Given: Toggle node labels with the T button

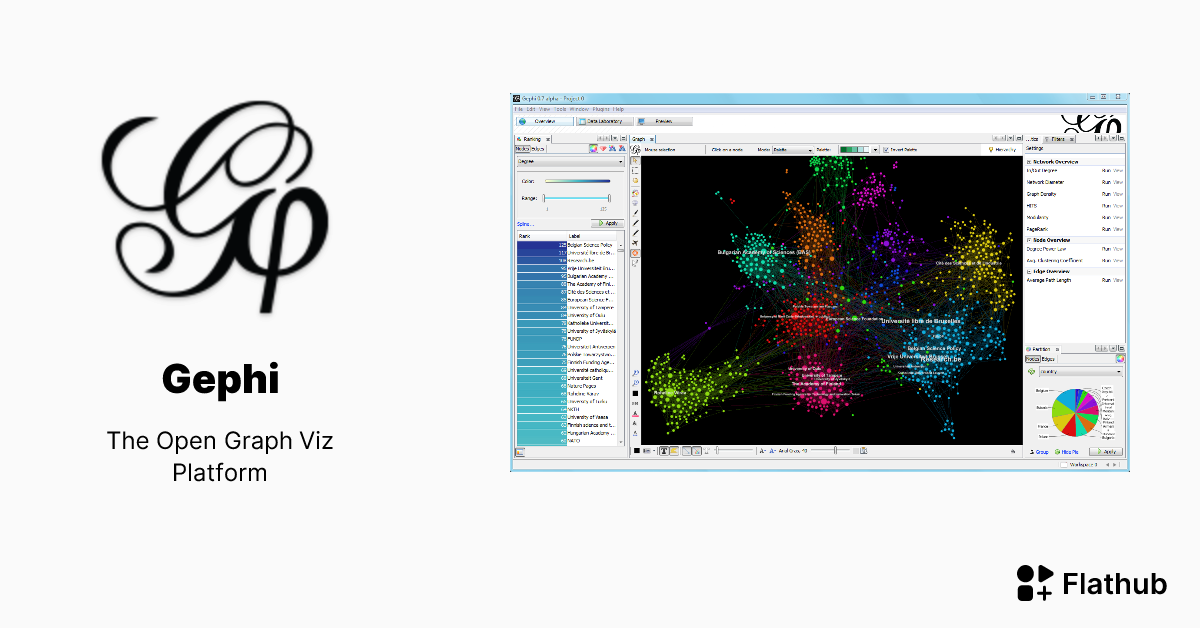Looking at the screenshot, I should (663, 450).
